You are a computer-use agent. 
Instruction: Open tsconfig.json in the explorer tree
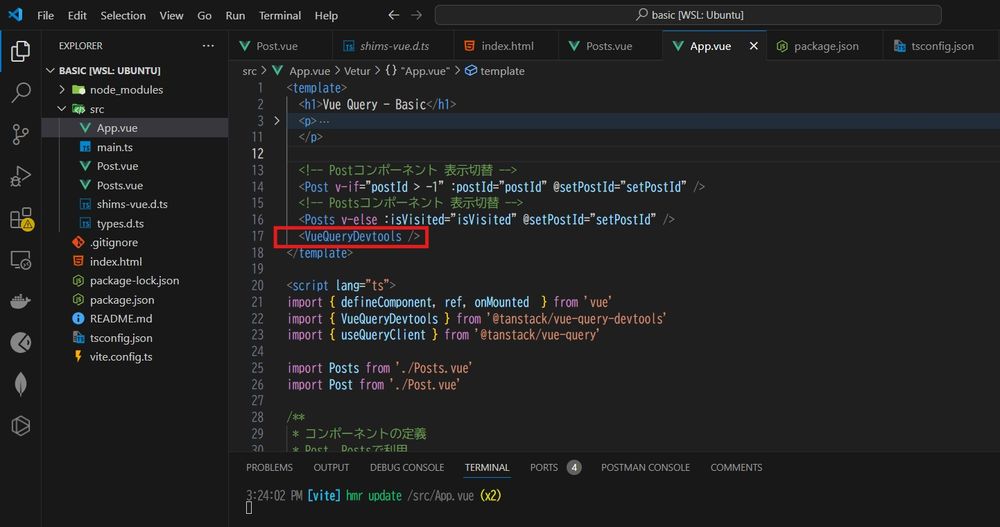click(135, 338)
